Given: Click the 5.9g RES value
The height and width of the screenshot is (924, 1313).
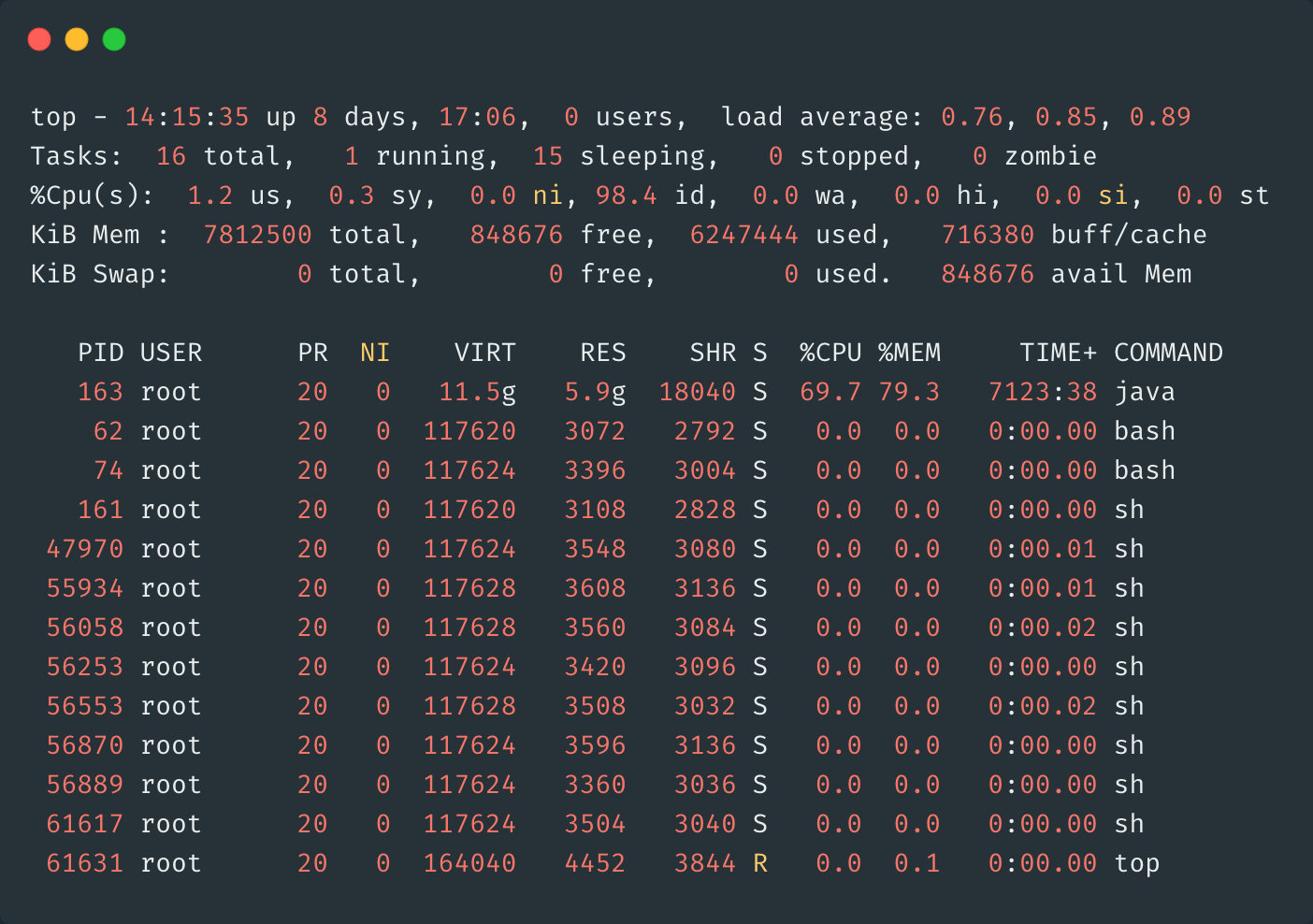Looking at the screenshot, I should pyautogui.click(x=596, y=392).
